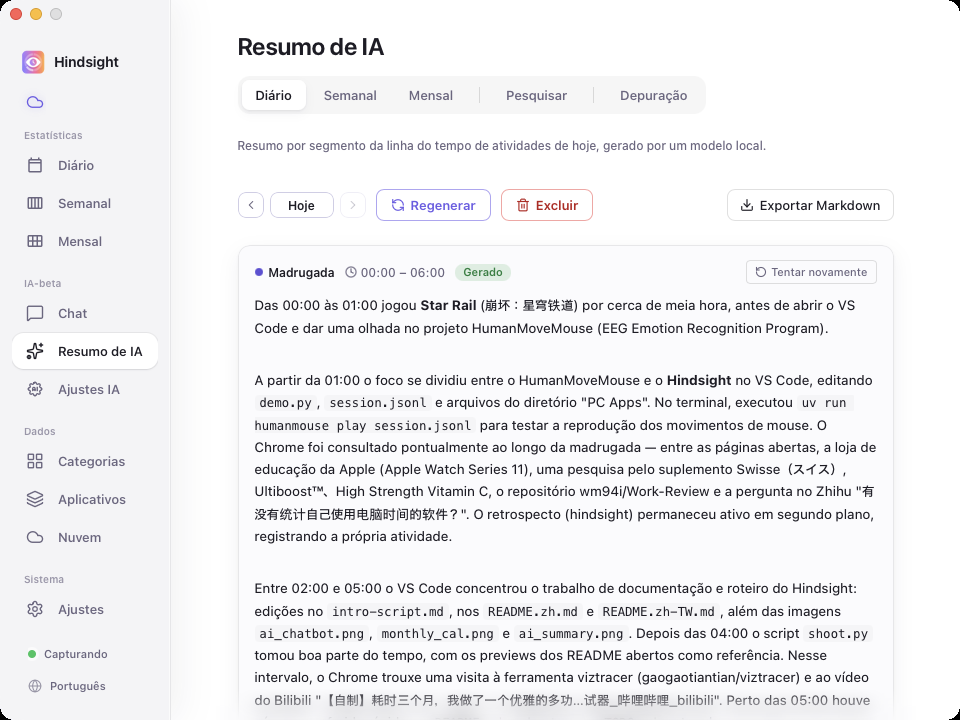The height and width of the screenshot is (720, 960).
Task: Click the Resumo de IA page heading
Action: [x=310, y=47]
